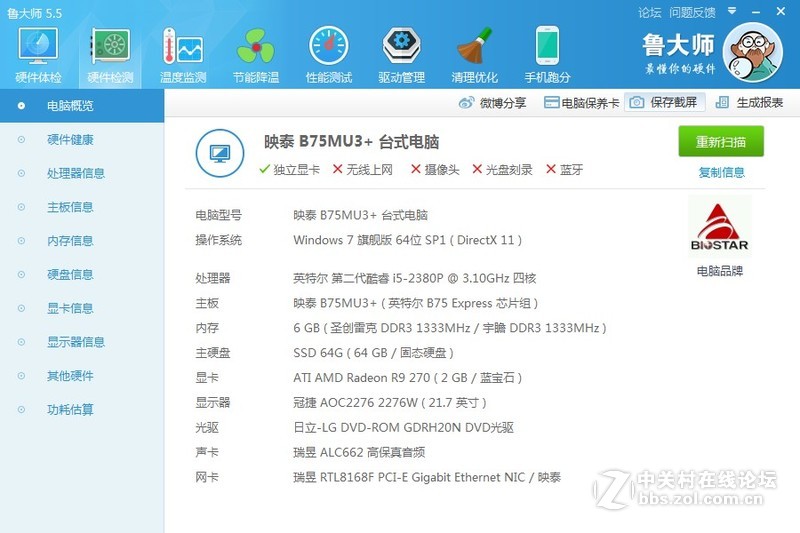800x533 pixels.
Task: Click the i5-2380P processor value
Action: coord(414,278)
